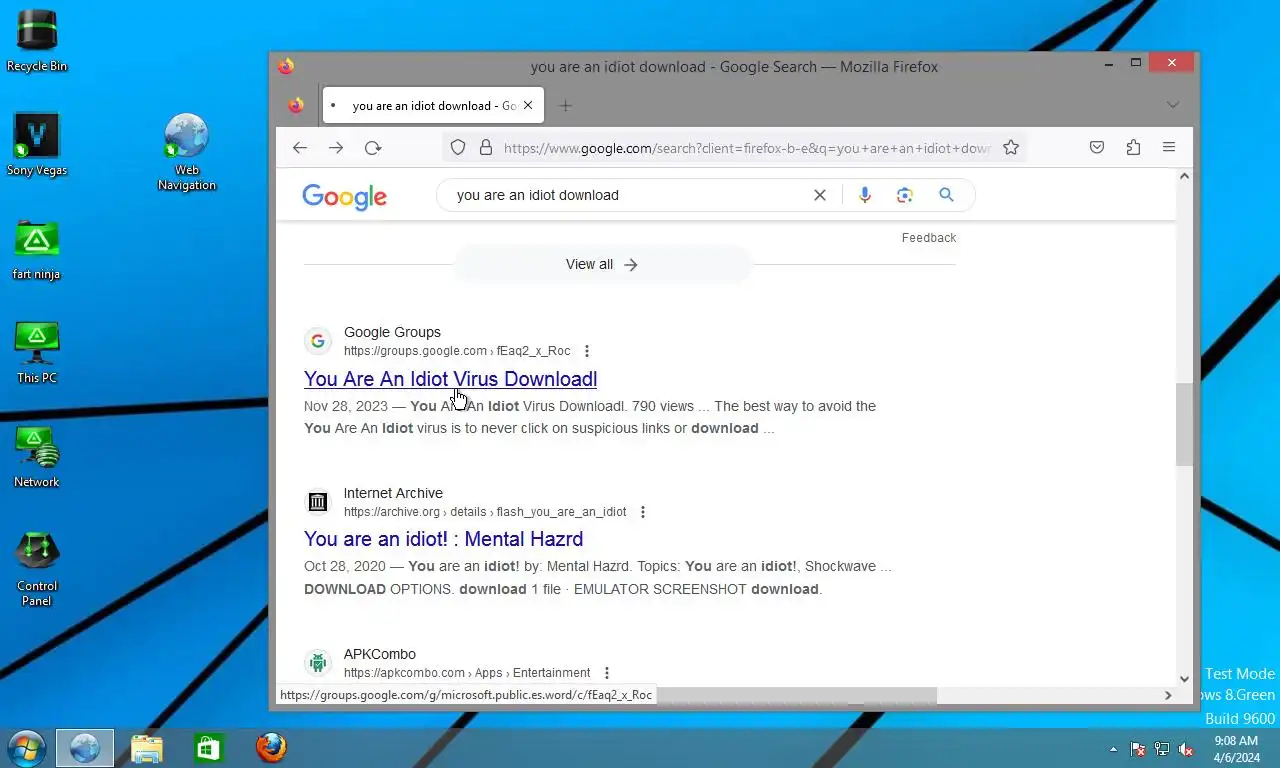Open 'You Are An Idiot Virus Download!' result
Image resolution: width=1280 pixels, height=768 pixels.
point(450,379)
